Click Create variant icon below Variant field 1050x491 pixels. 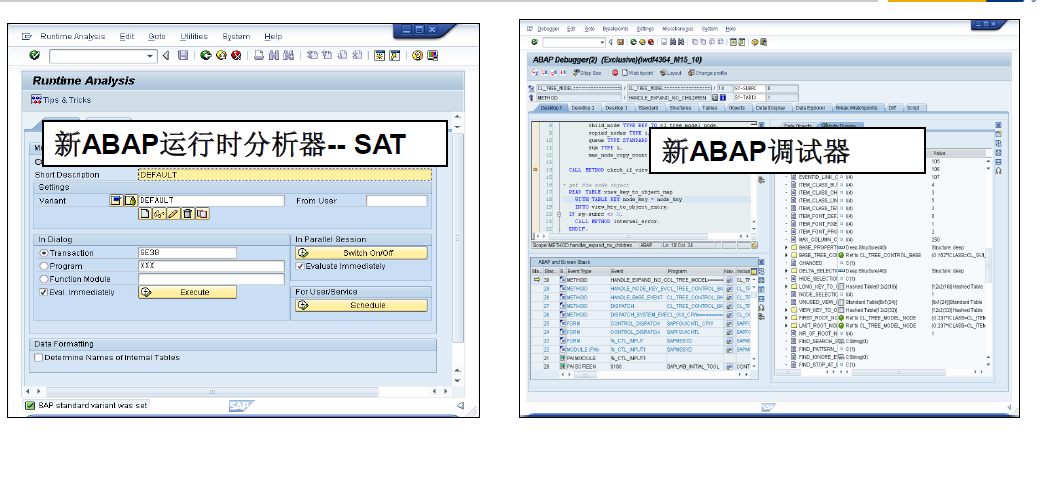tap(145, 214)
